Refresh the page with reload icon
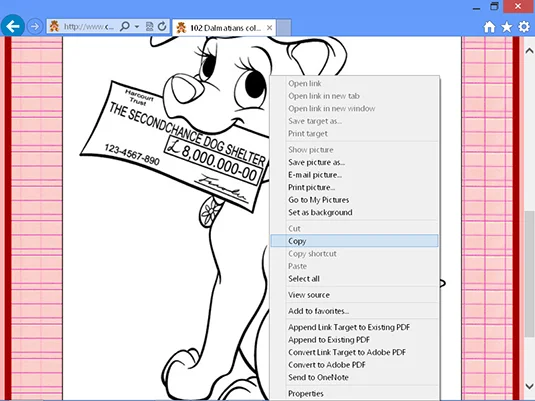 (x=162, y=26)
